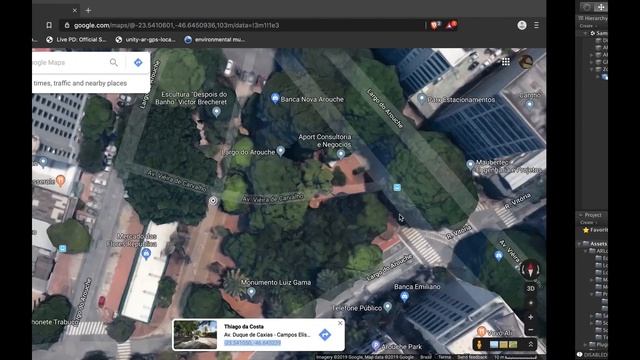640x360 pixels.
Task: Toggle 3D map tilt view
Action: coord(530,288)
